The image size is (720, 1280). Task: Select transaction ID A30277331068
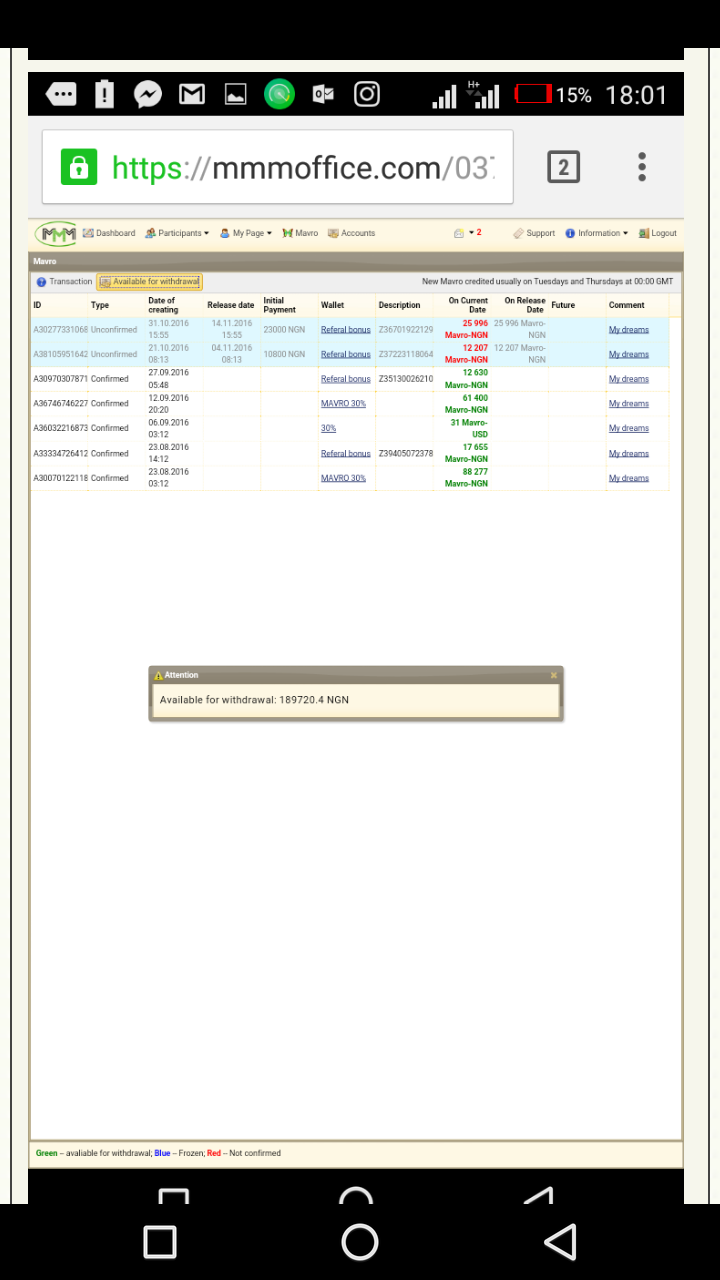click(x=60, y=330)
